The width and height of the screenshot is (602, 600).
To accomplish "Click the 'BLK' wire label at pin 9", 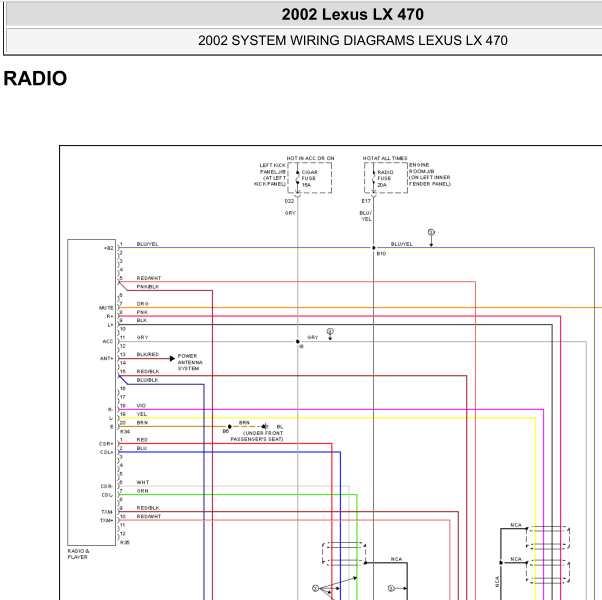I will pyautogui.click(x=142, y=320).
